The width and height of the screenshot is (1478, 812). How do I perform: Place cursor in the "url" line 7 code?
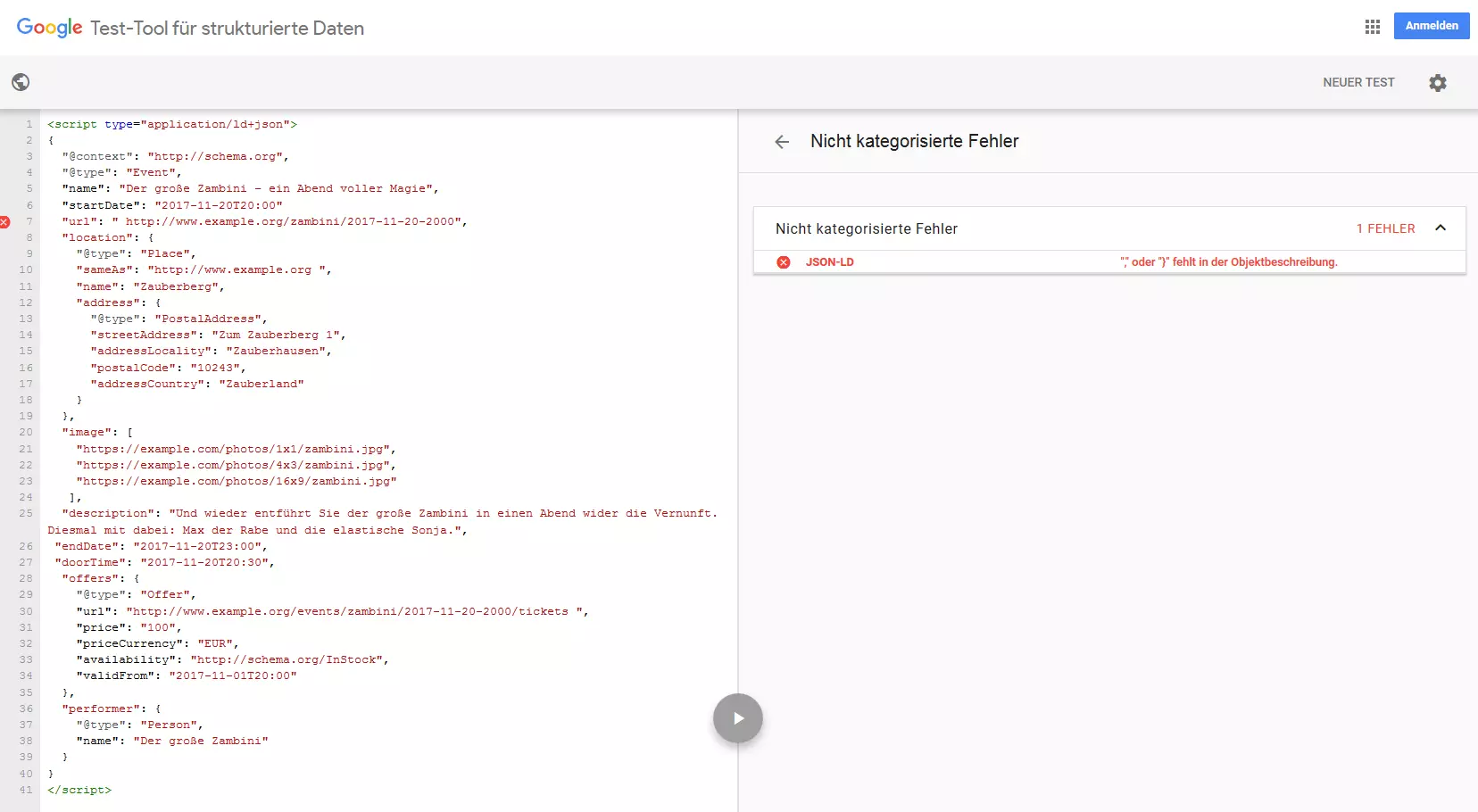tap(268, 221)
